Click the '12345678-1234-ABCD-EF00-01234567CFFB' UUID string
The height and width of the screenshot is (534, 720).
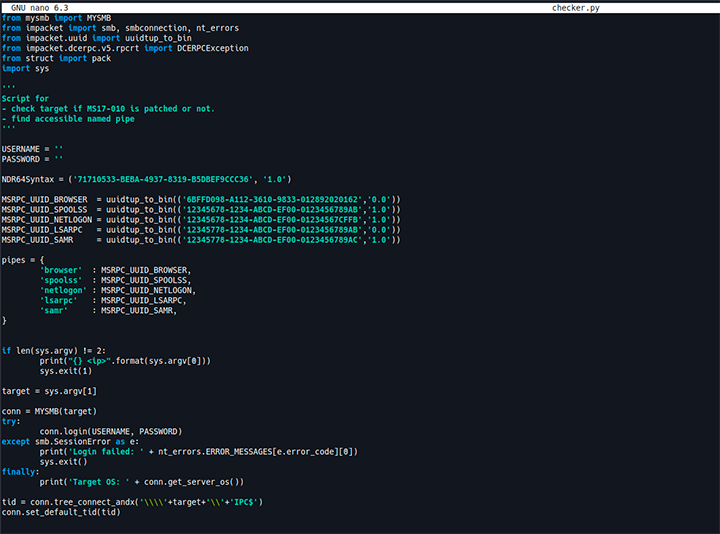272,220
